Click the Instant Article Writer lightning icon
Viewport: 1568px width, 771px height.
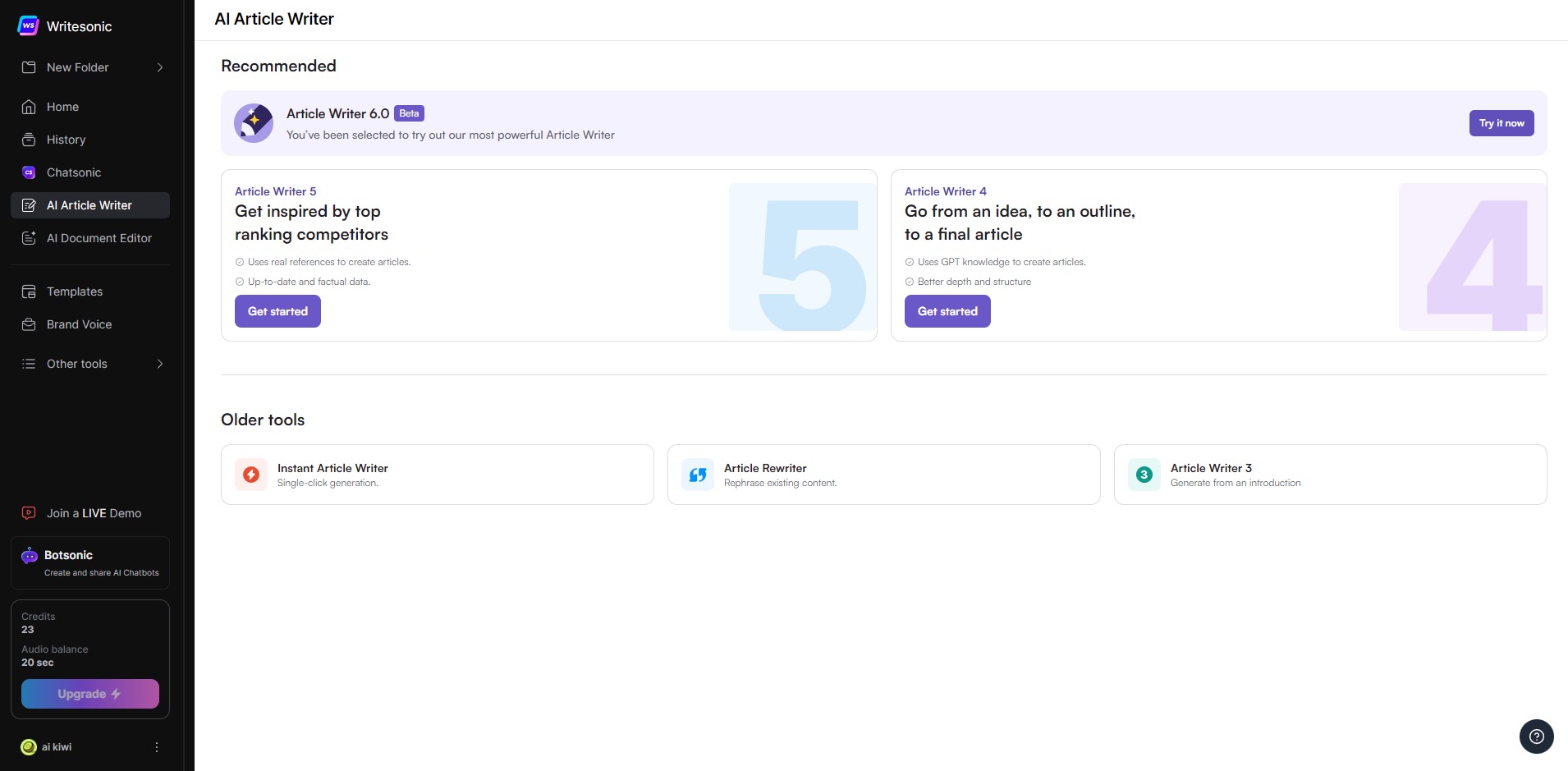[x=251, y=475]
